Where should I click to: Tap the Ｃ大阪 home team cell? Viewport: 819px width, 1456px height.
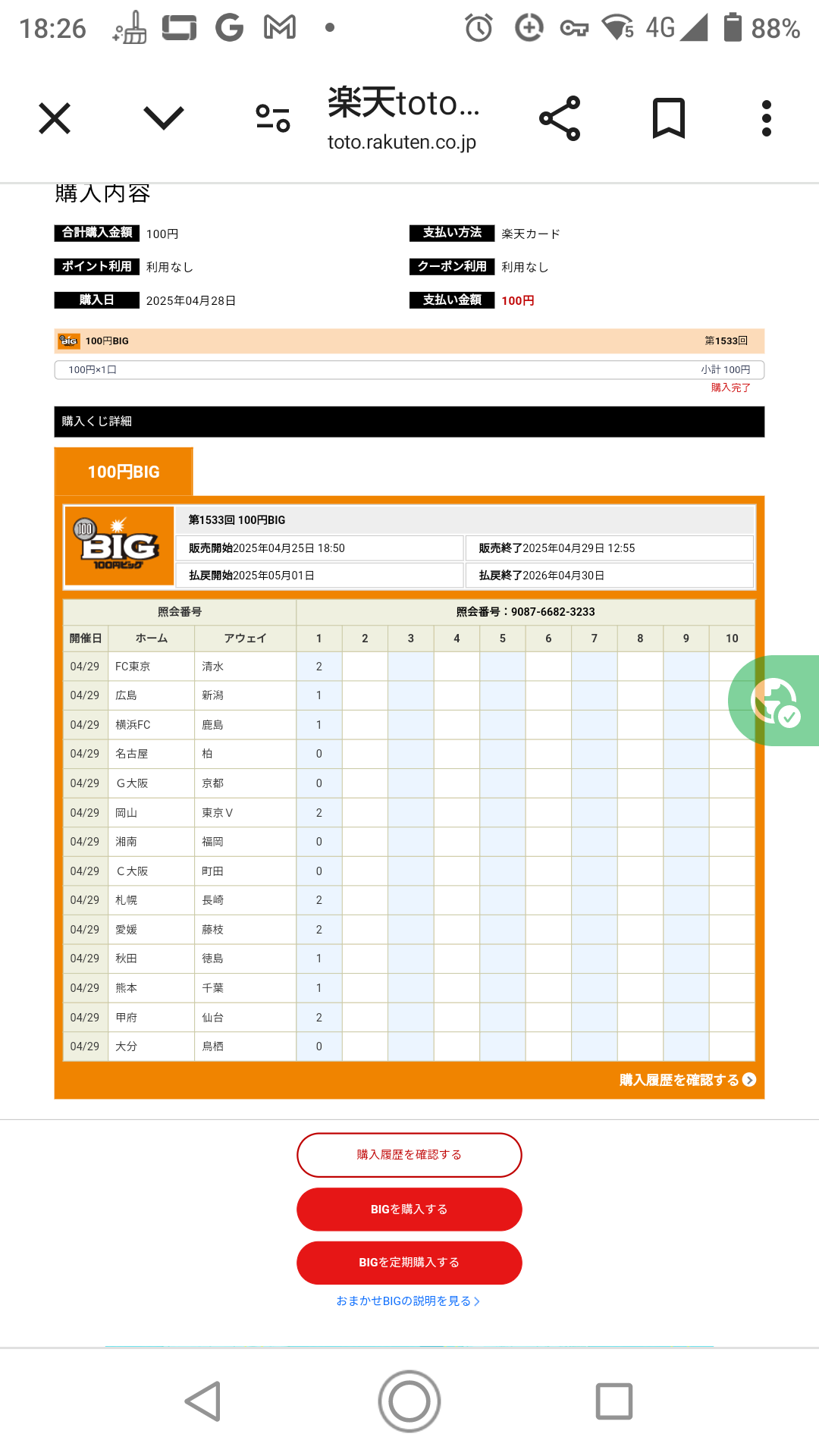(x=151, y=871)
